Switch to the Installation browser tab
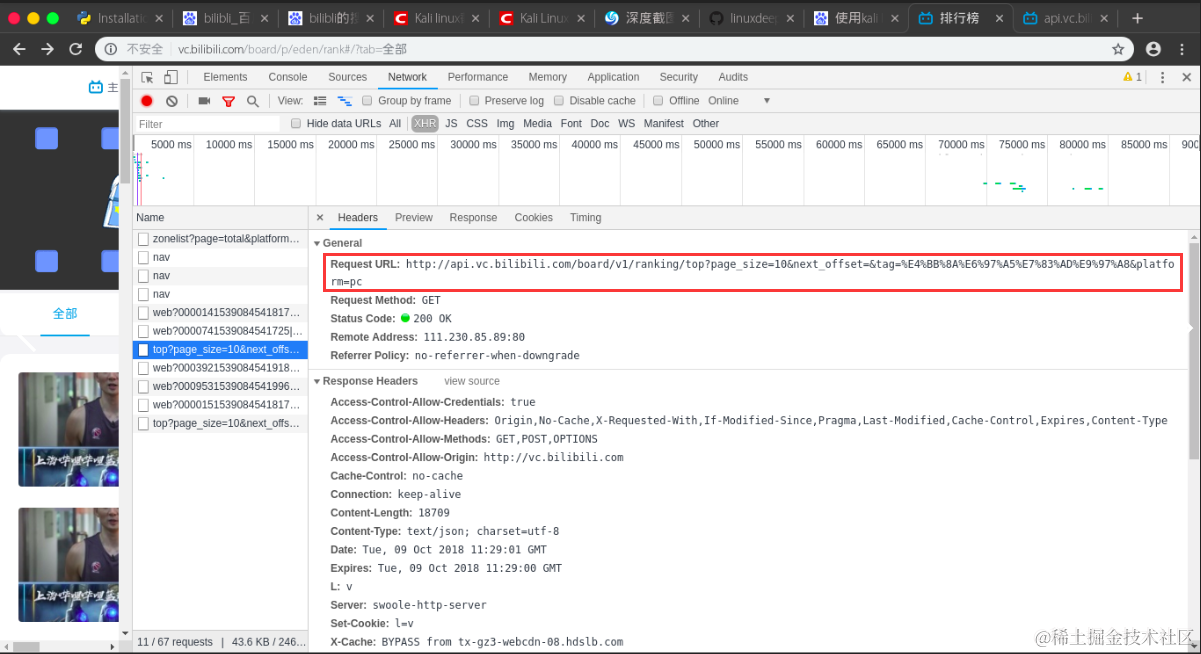The width and height of the screenshot is (1201, 654). [121, 18]
